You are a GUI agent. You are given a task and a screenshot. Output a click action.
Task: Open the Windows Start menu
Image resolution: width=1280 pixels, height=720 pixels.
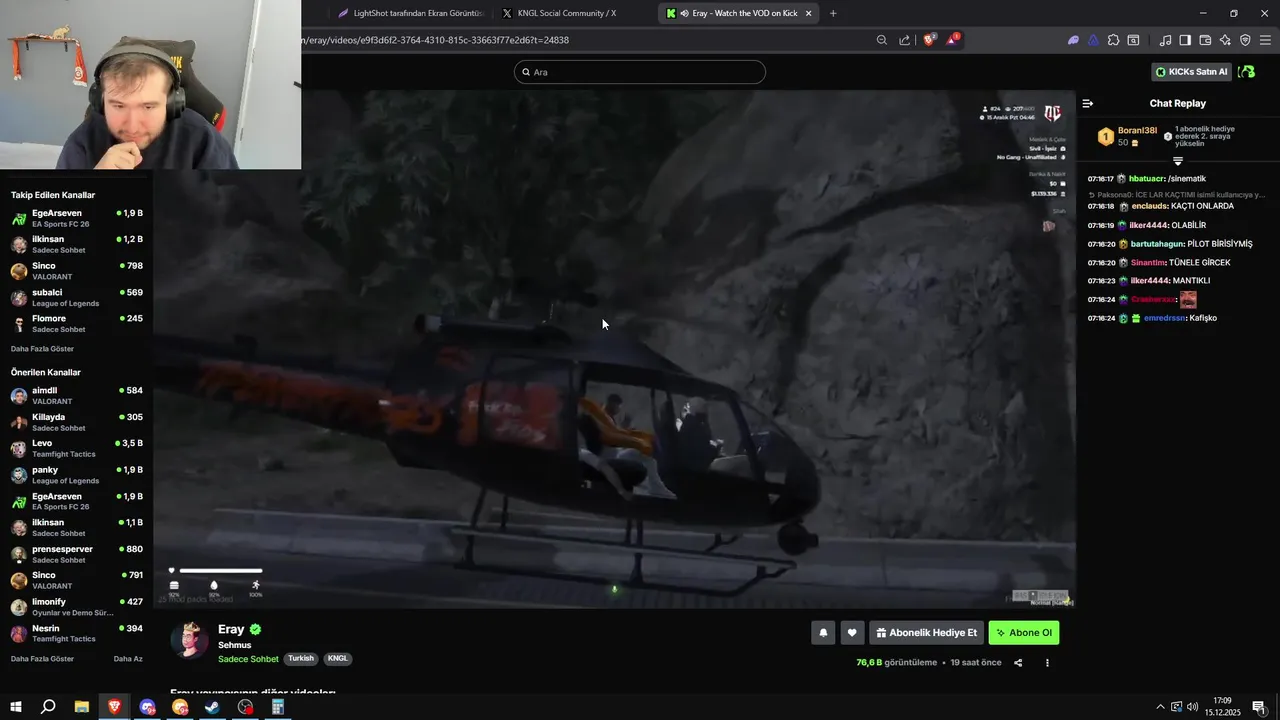15,707
